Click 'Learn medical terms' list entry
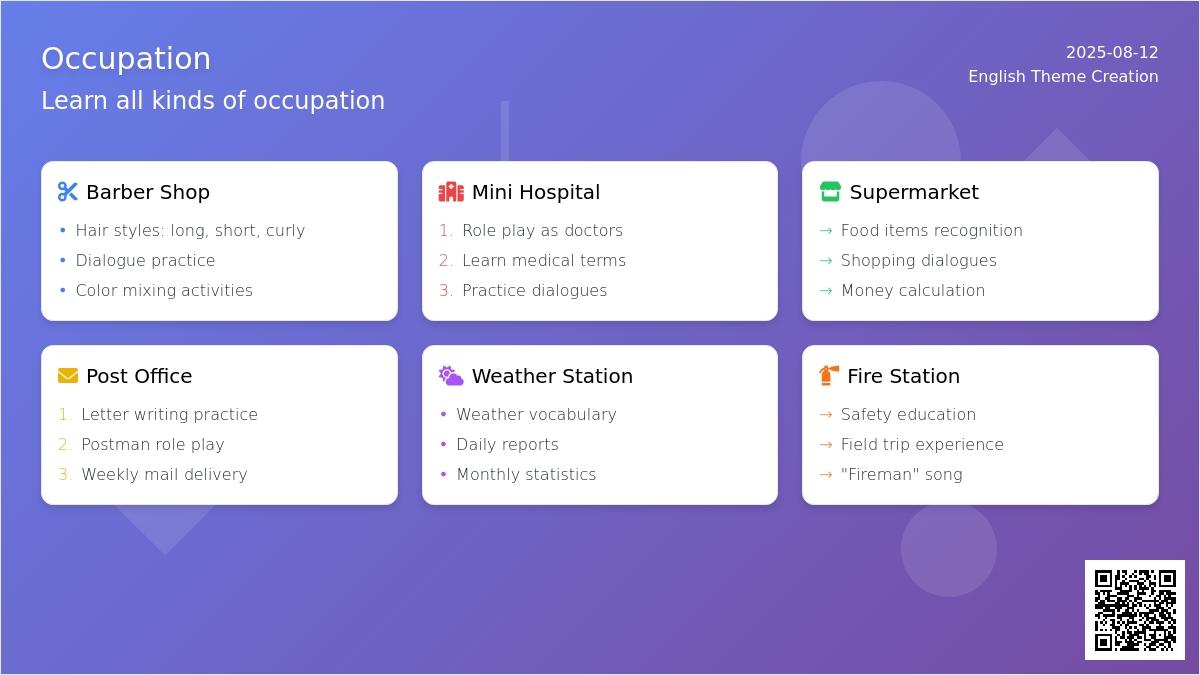 click(544, 261)
